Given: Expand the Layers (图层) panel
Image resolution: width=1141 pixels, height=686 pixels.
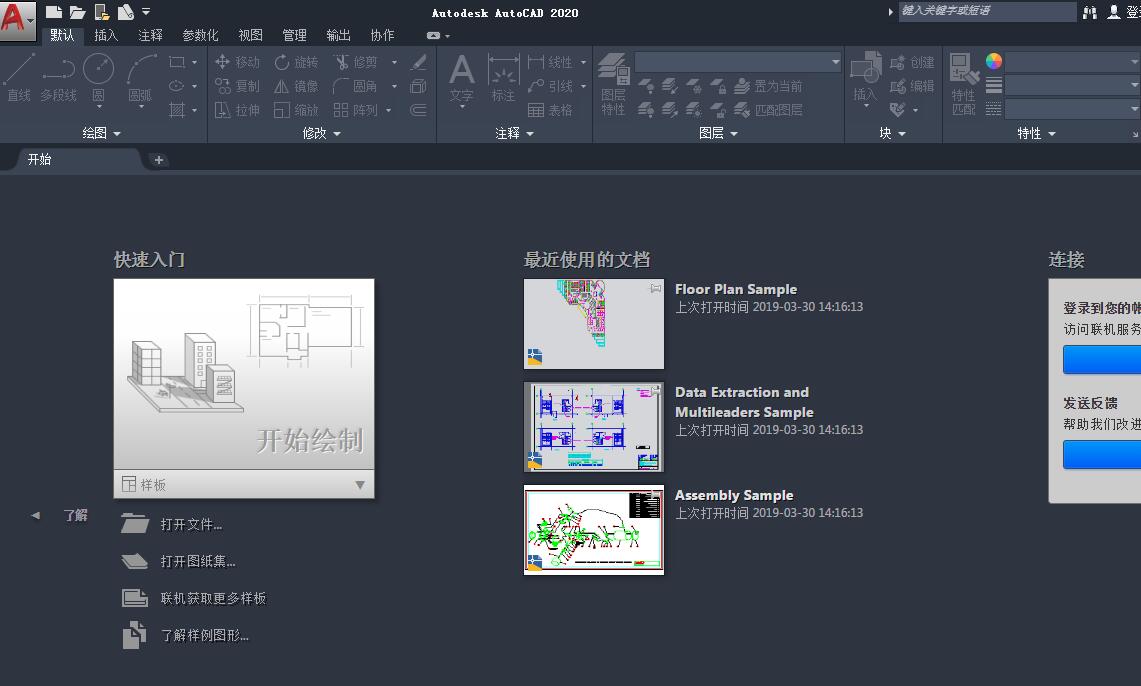Looking at the screenshot, I should pyautogui.click(x=718, y=133).
